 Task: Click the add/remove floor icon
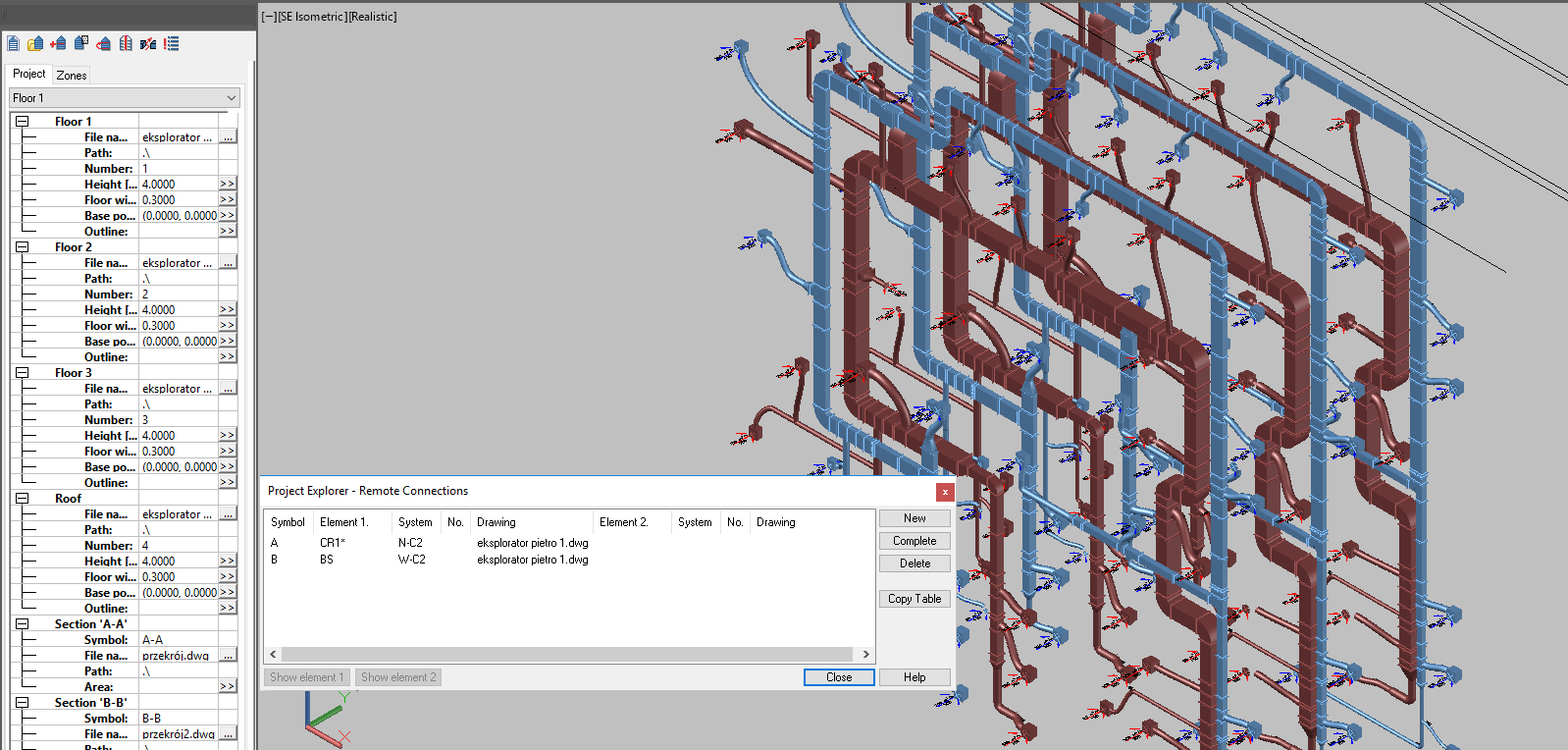pyautogui.click(x=58, y=43)
